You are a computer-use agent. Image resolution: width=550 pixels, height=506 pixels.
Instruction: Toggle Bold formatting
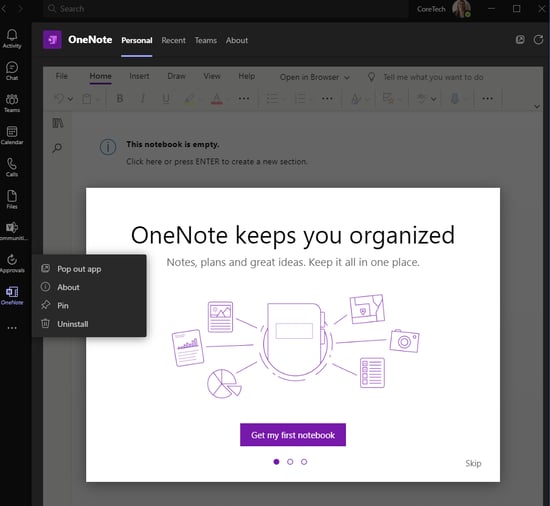click(x=120, y=99)
